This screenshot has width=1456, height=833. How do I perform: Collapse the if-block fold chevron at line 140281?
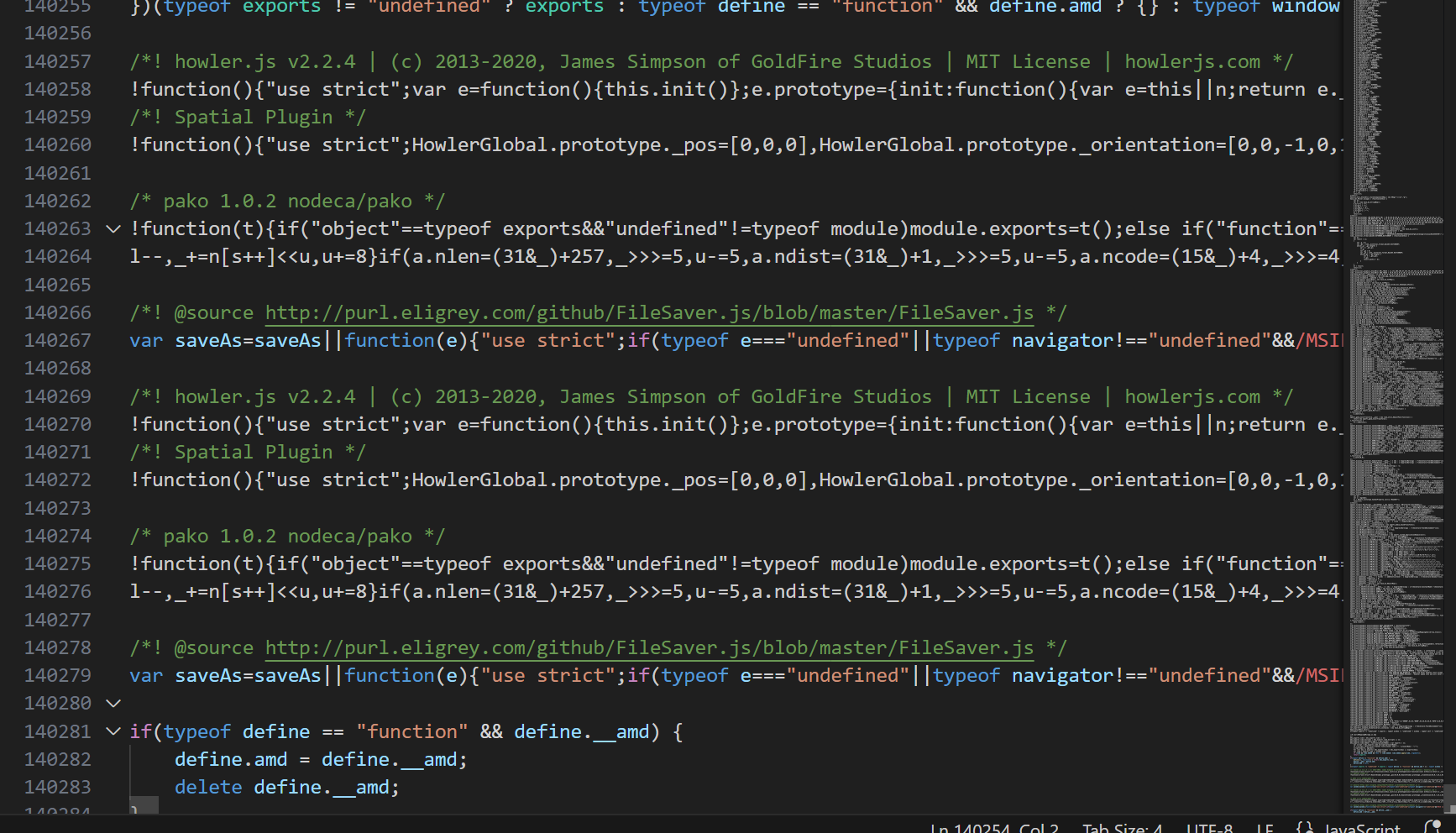pyautogui.click(x=113, y=731)
